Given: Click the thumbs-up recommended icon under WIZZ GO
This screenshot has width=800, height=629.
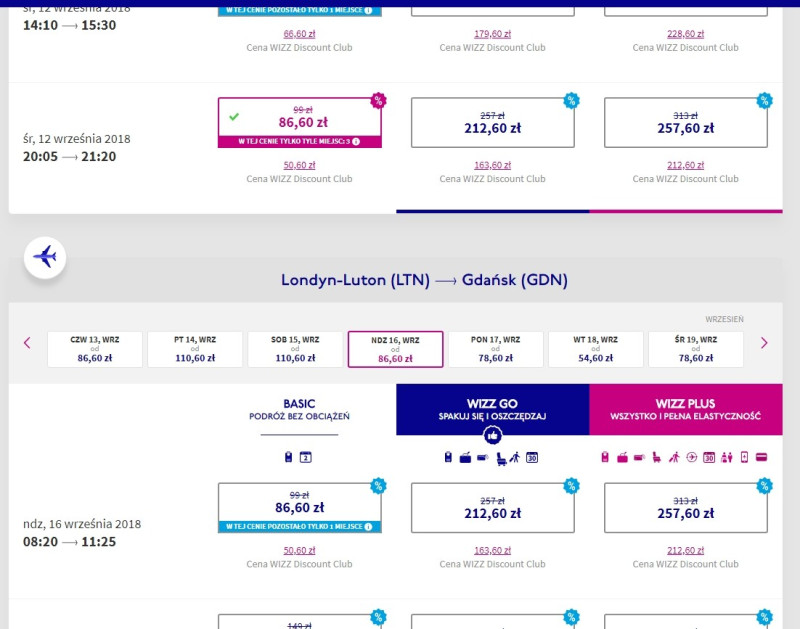Looking at the screenshot, I should [492, 435].
